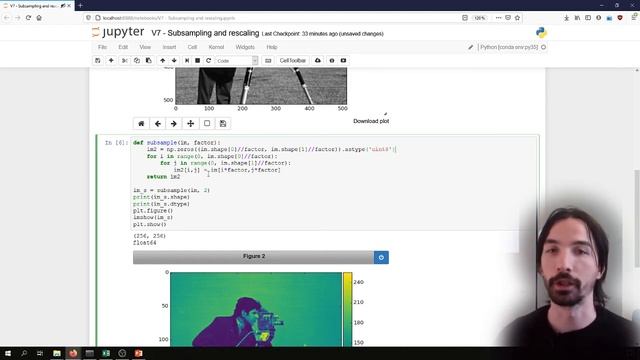Open Task View on the taskbar
The image size is (640, 360).
(40, 353)
